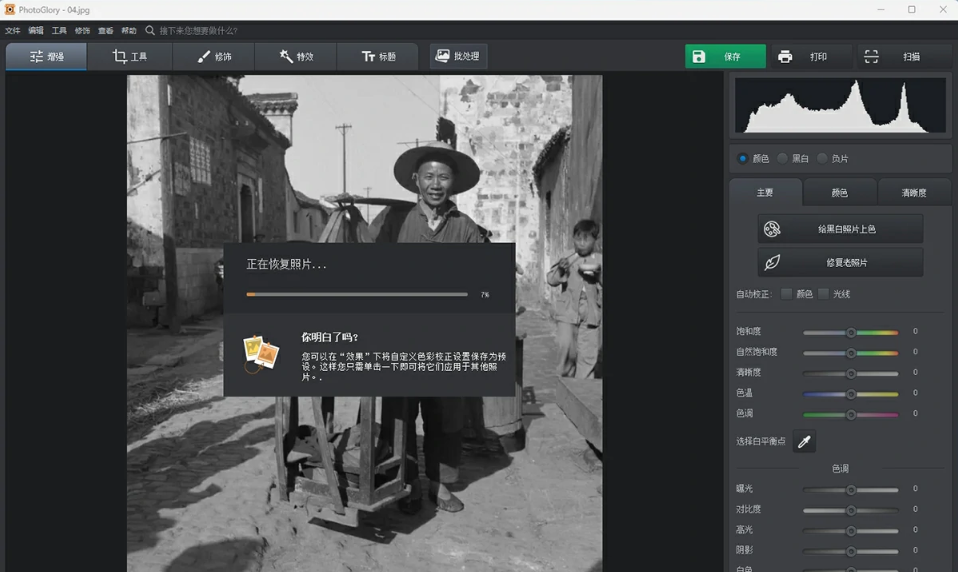This screenshot has width=958, height=572.
Task: Open the 标题 text caption tab
Action: point(378,56)
